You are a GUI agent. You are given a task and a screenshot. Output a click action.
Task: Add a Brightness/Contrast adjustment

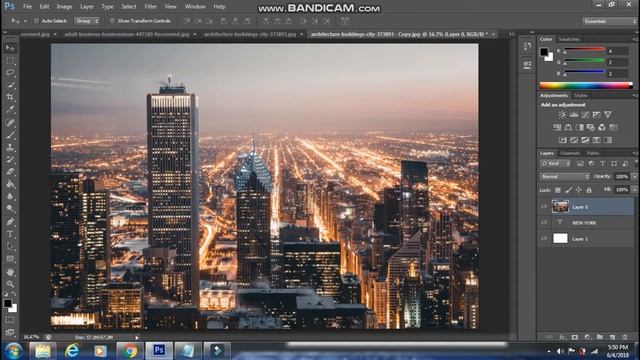coord(562,115)
